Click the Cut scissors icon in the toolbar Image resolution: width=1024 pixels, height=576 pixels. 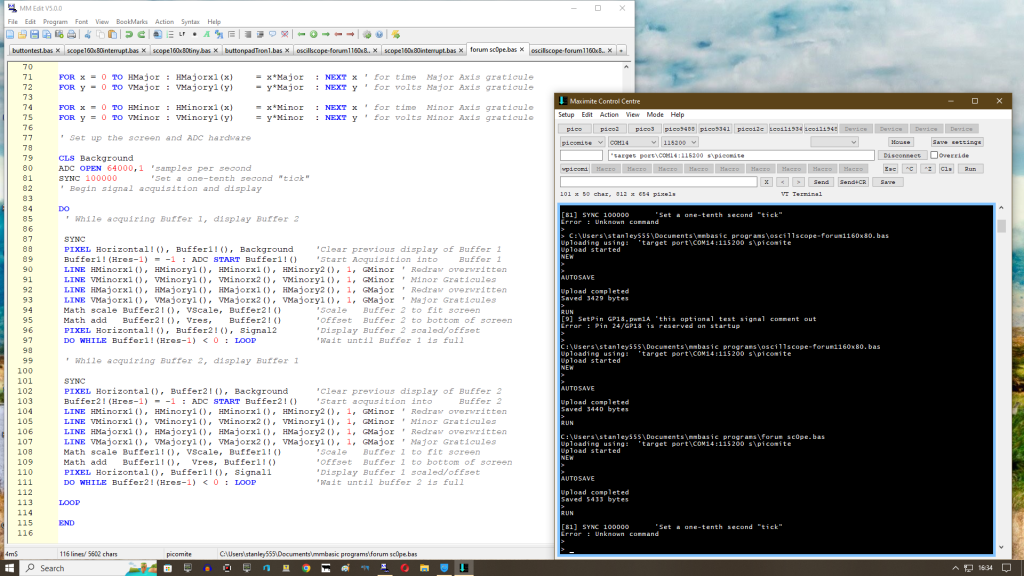[87, 34]
